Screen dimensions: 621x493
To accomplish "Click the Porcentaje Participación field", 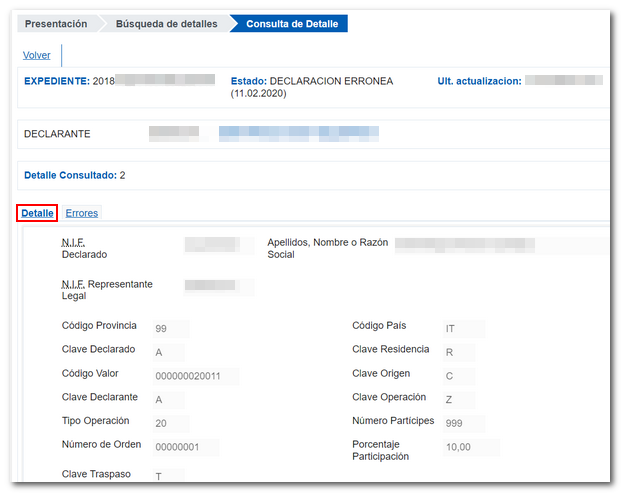I will tap(468, 447).
